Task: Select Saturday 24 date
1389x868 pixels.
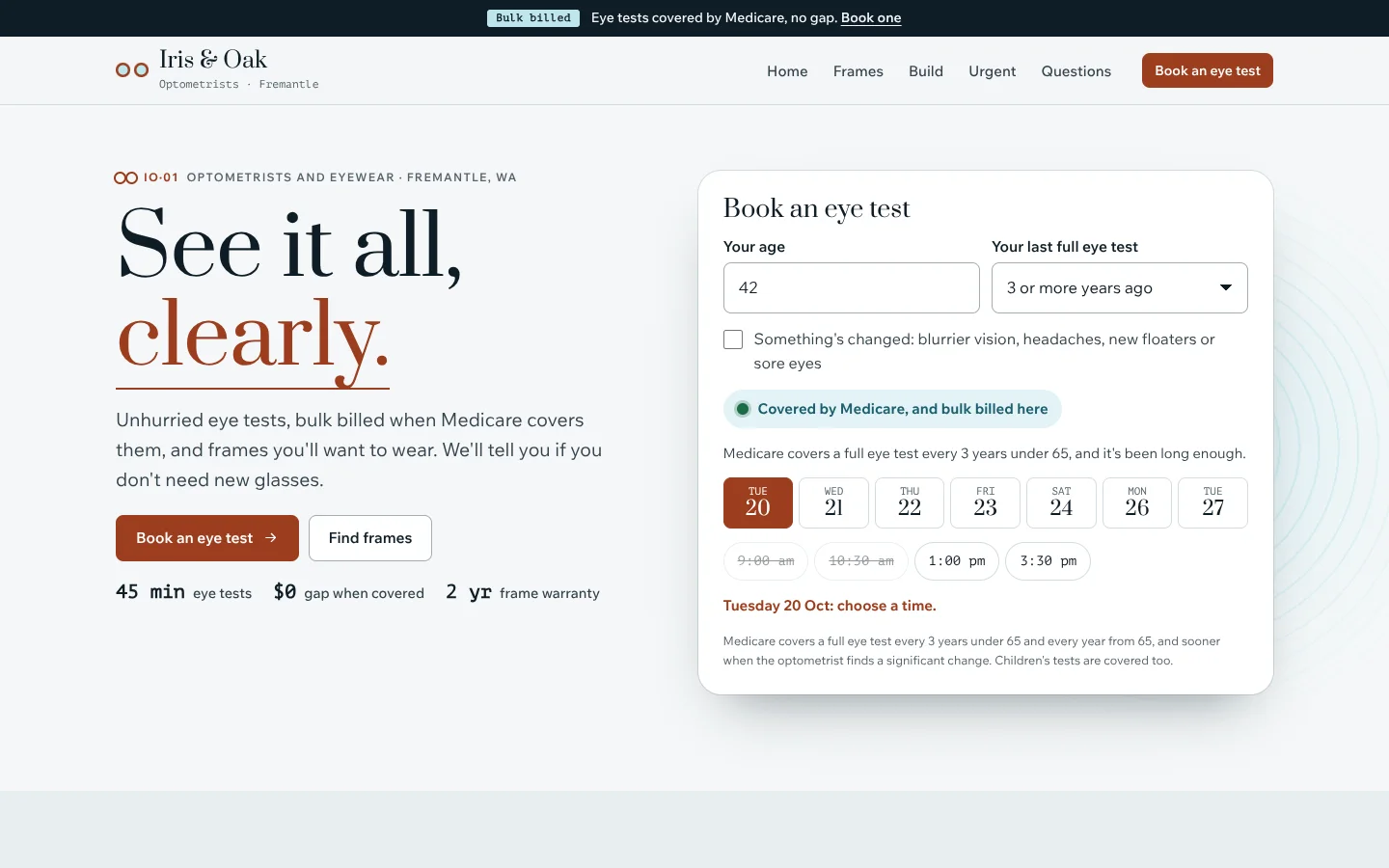Action: click(x=1061, y=502)
